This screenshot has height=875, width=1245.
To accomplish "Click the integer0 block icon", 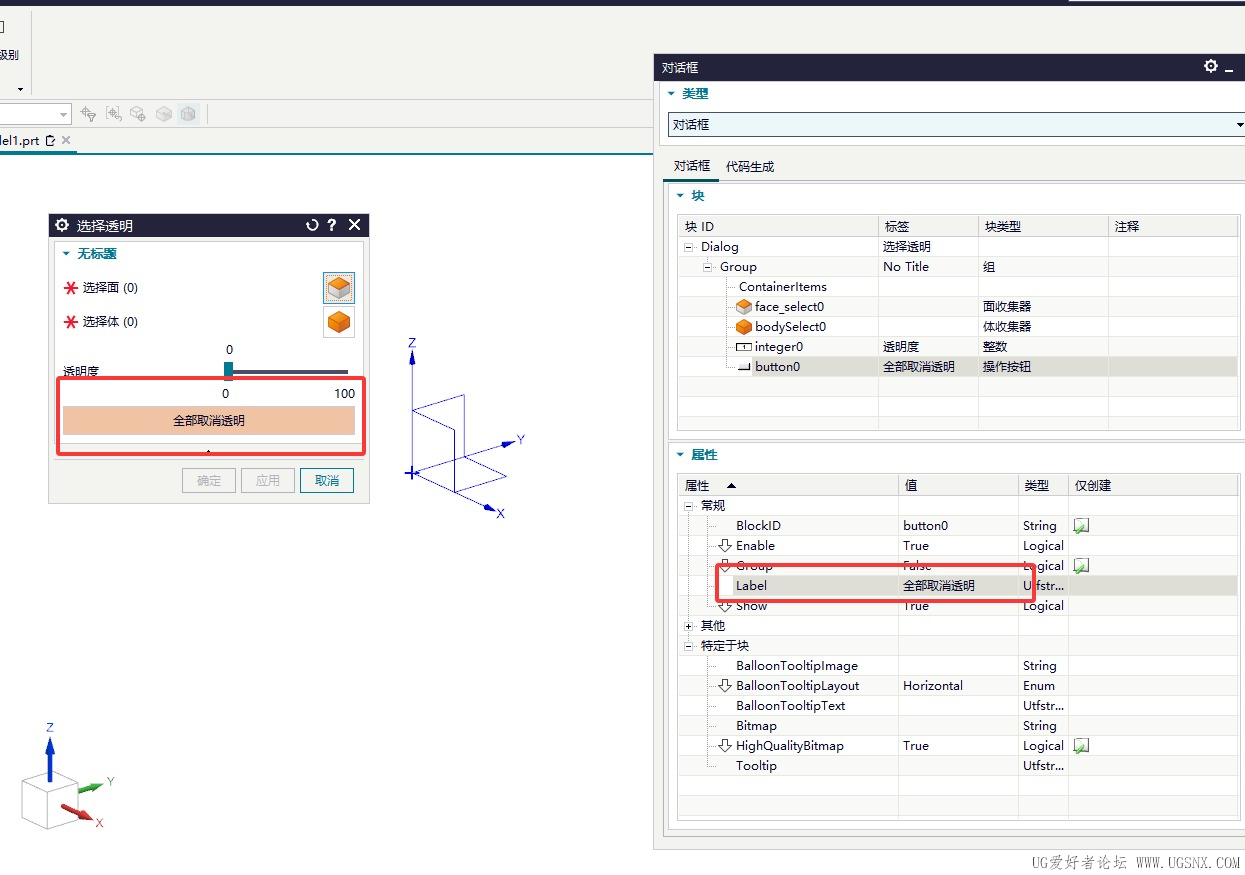I will (x=744, y=347).
